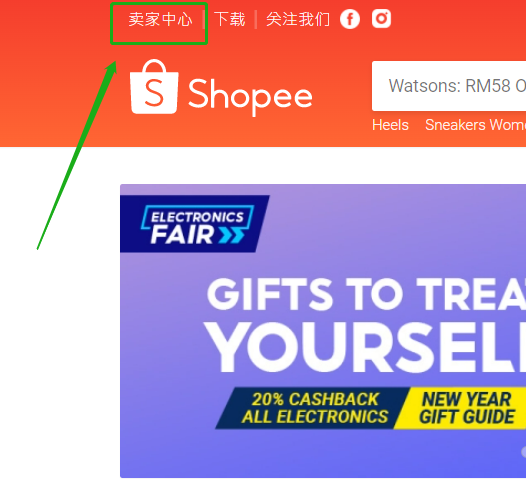Click the 下载 download link

pos(230,19)
